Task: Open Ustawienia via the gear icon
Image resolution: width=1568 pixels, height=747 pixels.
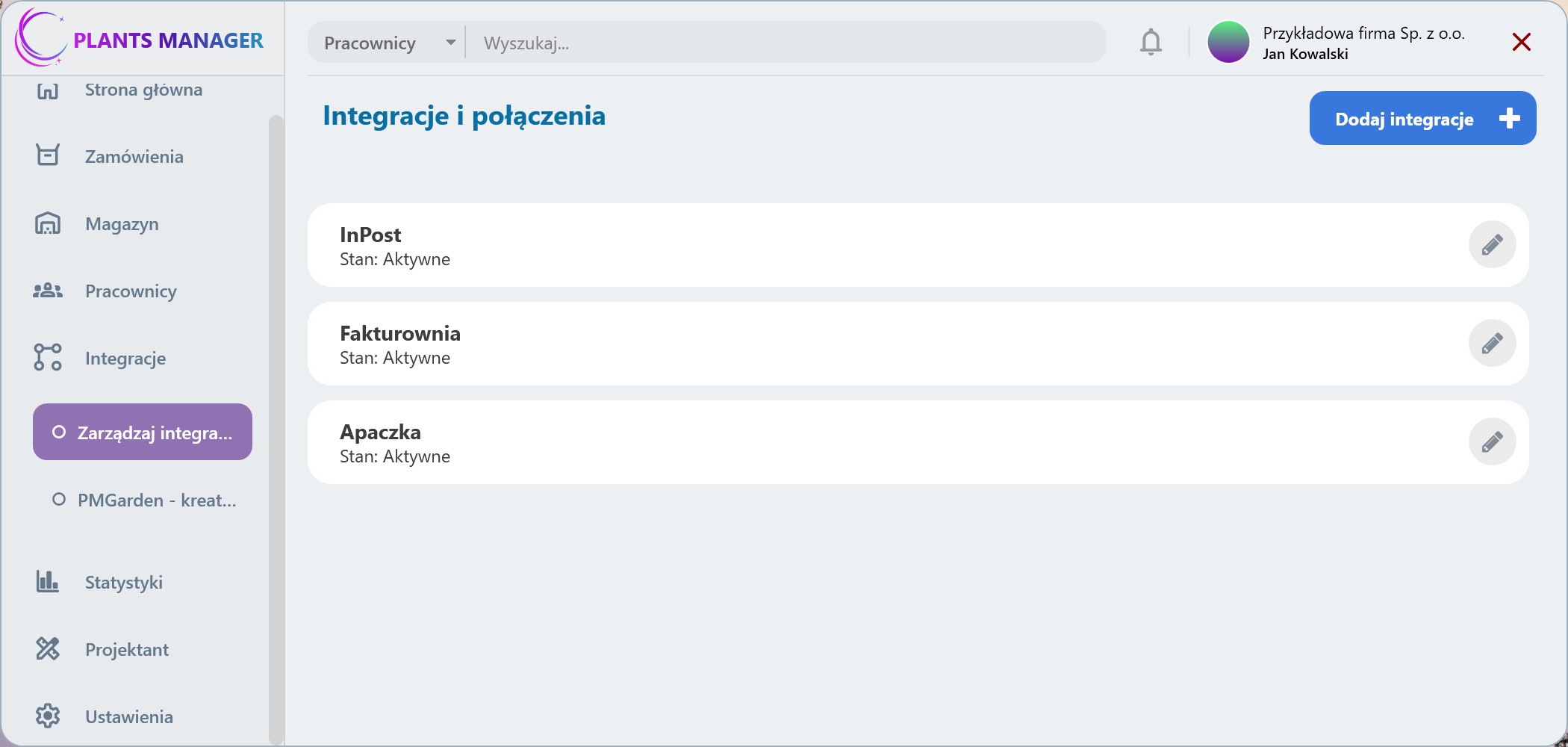Action: [x=48, y=716]
